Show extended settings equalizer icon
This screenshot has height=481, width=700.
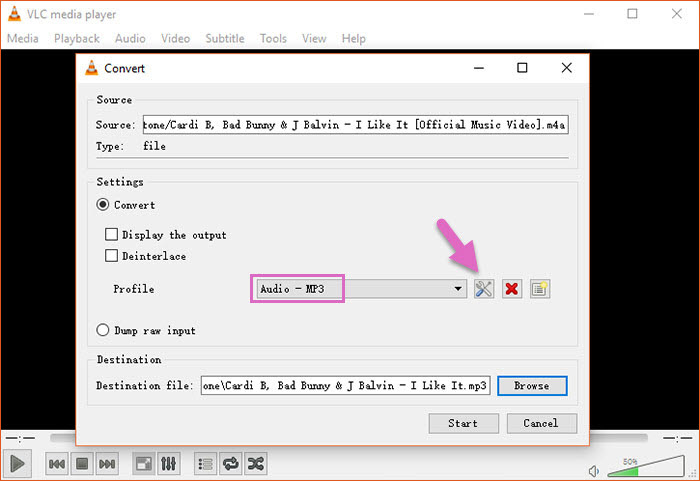[x=168, y=464]
